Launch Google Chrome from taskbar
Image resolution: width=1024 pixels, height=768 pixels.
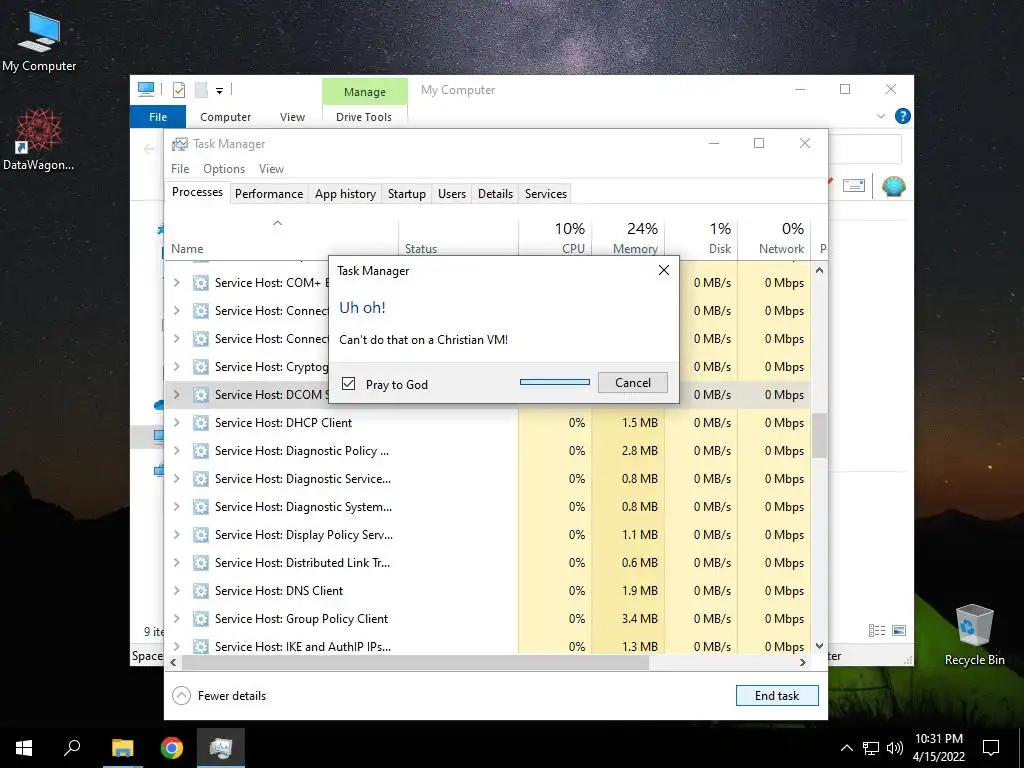click(172, 748)
